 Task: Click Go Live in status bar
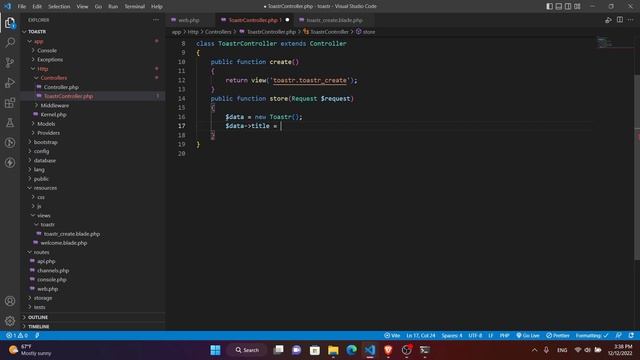pos(528,336)
